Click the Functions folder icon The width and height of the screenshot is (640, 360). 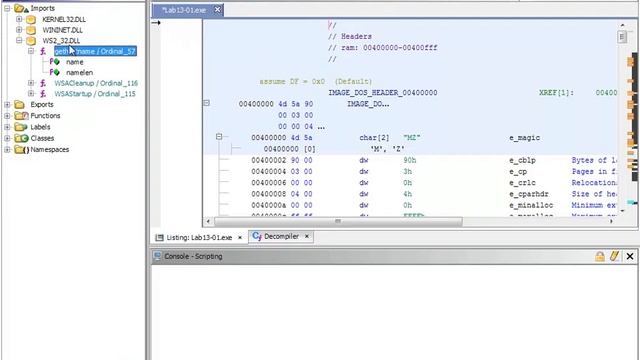pyautogui.click(x=21, y=116)
